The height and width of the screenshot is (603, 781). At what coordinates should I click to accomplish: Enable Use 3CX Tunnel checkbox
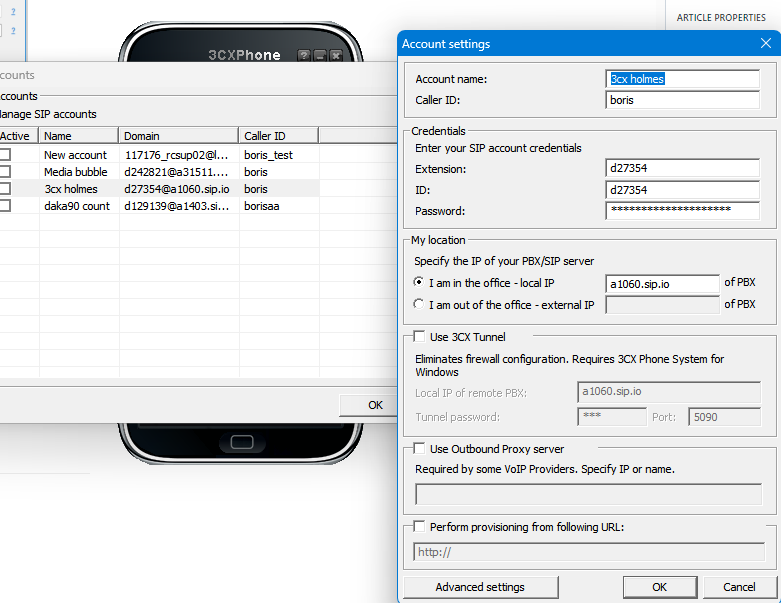[x=419, y=337]
